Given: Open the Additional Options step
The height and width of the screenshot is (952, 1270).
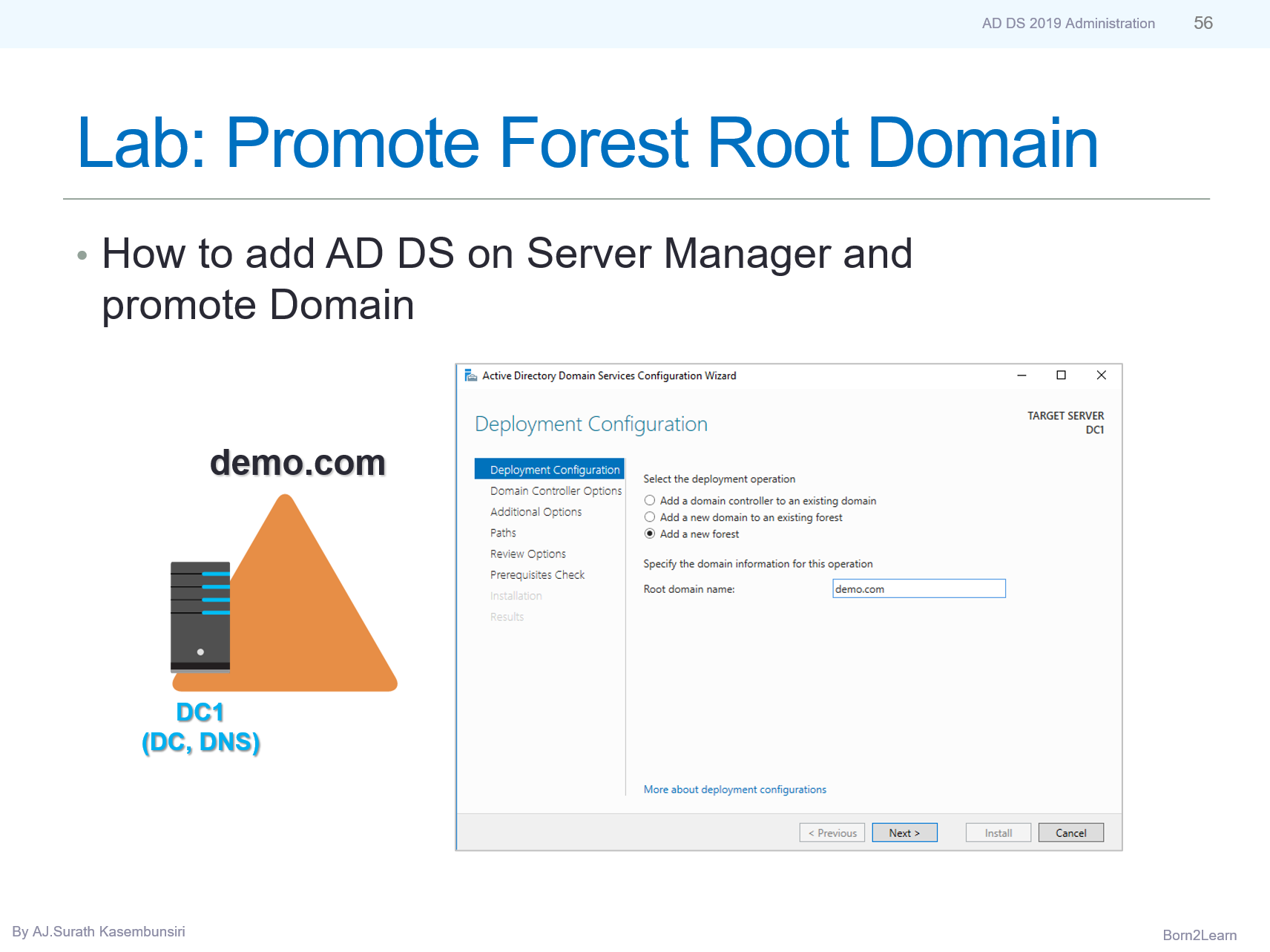Looking at the screenshot, I should (x=536, y=511).
